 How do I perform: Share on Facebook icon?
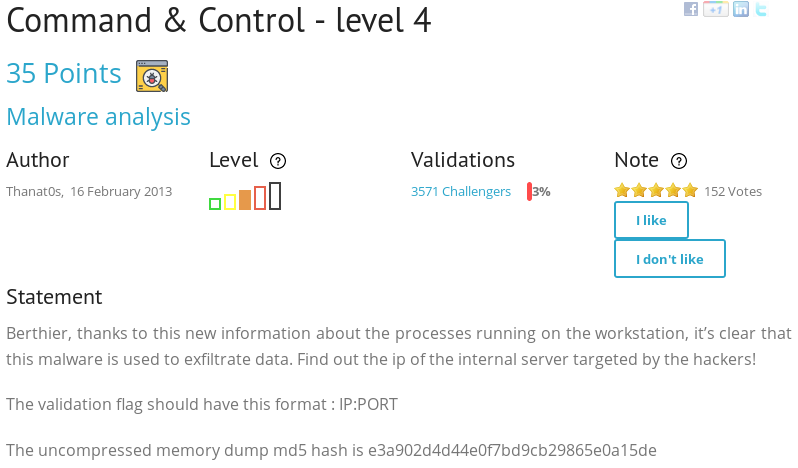[691, 9]
